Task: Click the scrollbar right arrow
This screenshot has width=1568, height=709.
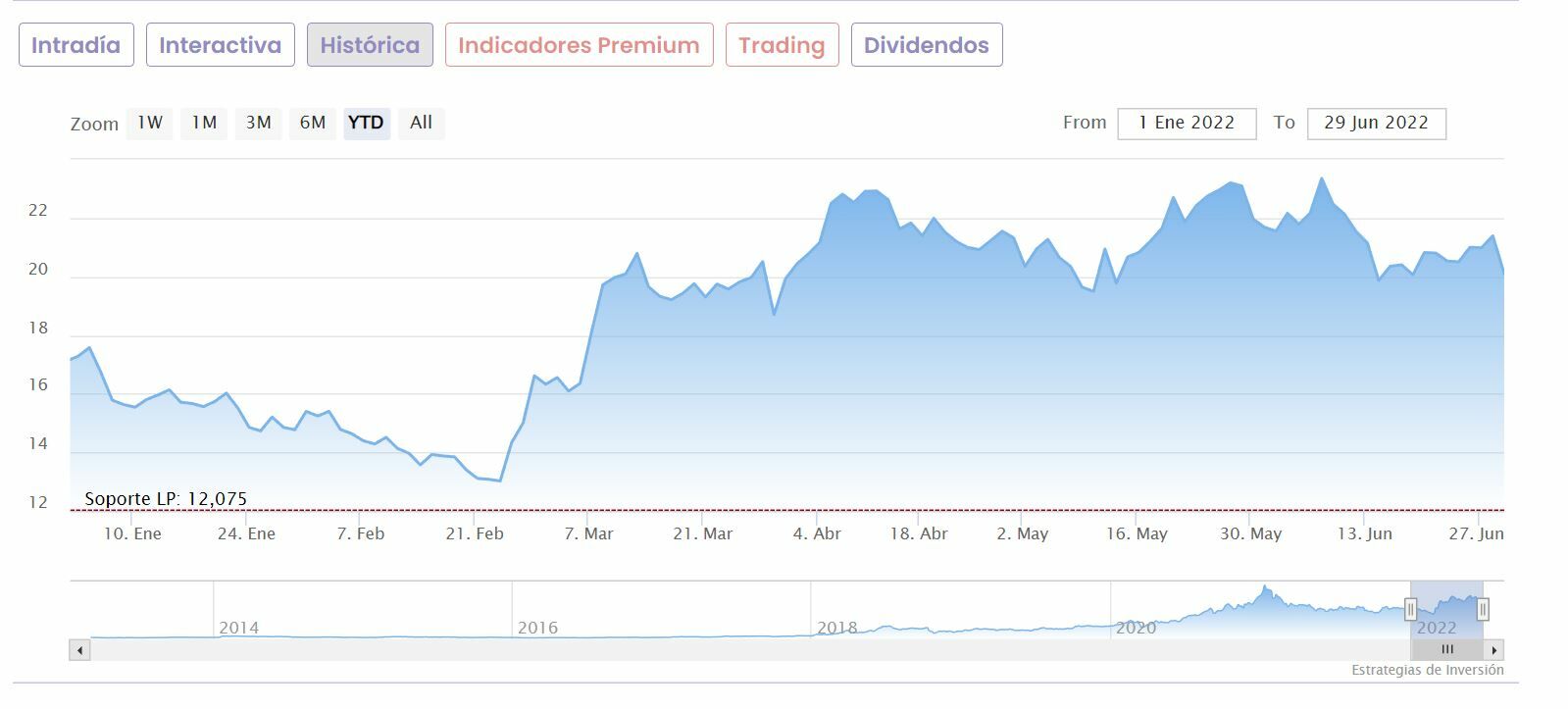Action: tap(1493, 649)
